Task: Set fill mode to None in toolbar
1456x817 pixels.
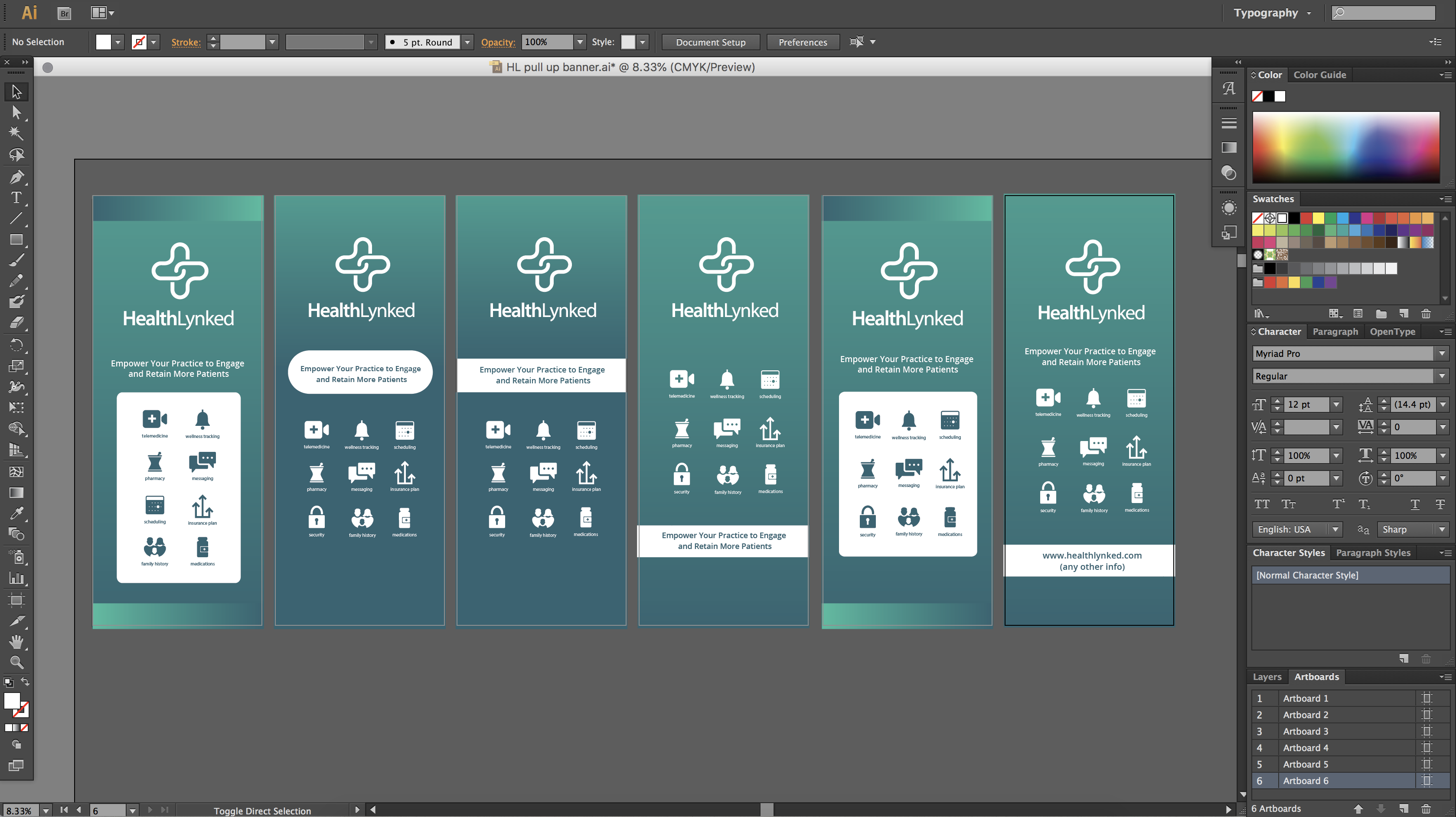Action: point(24,728)
